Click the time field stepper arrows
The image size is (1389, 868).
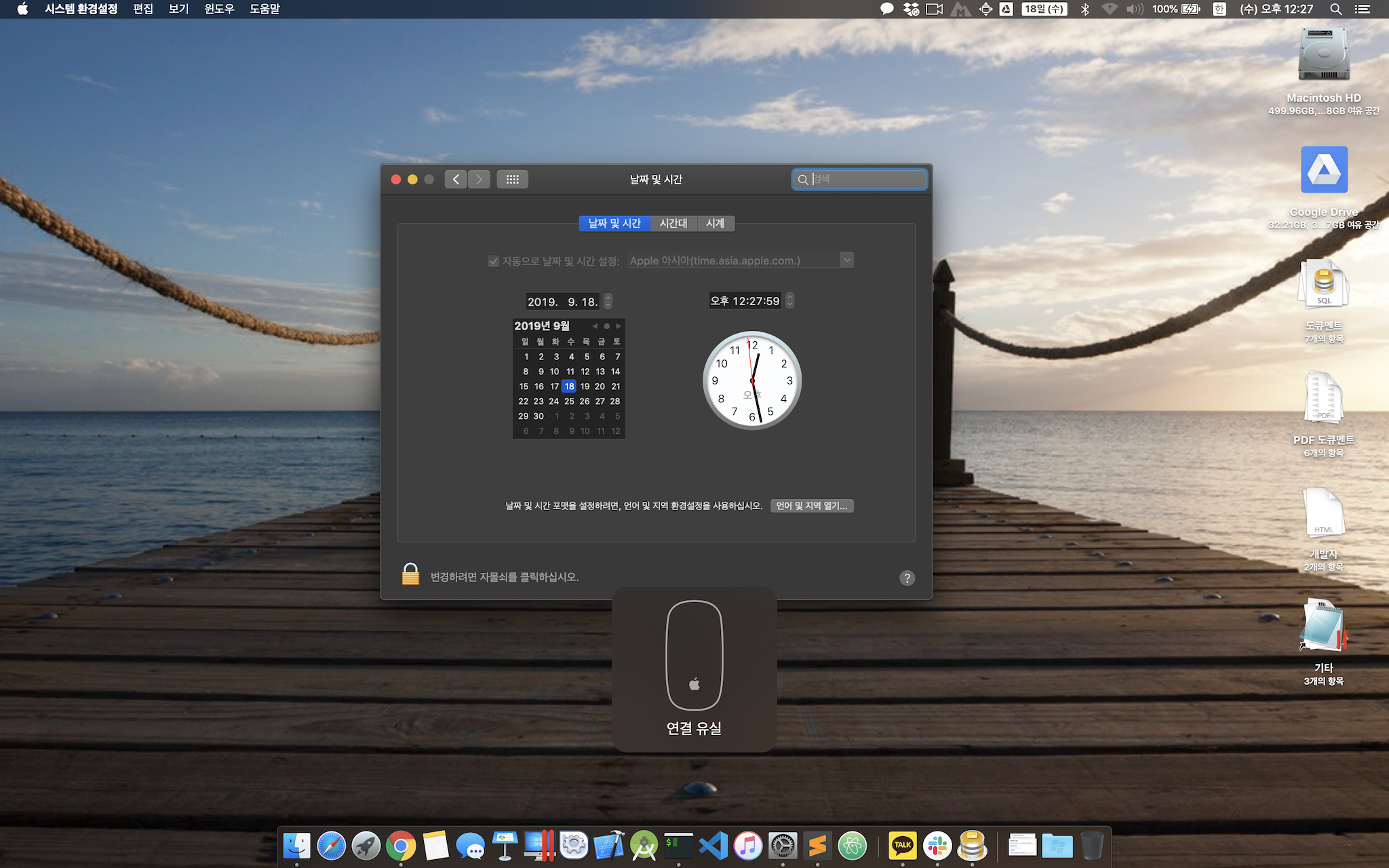(790, 300)
